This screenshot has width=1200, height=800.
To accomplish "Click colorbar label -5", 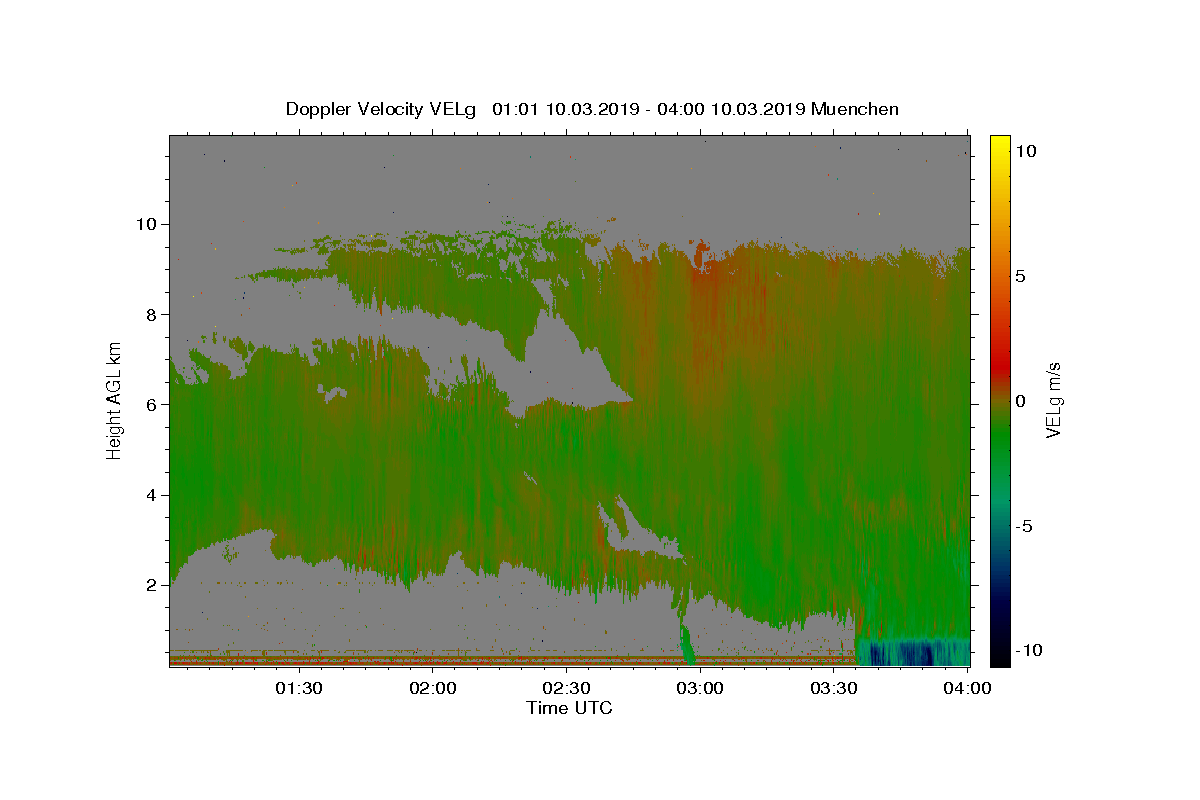I will click(1023, 526).
